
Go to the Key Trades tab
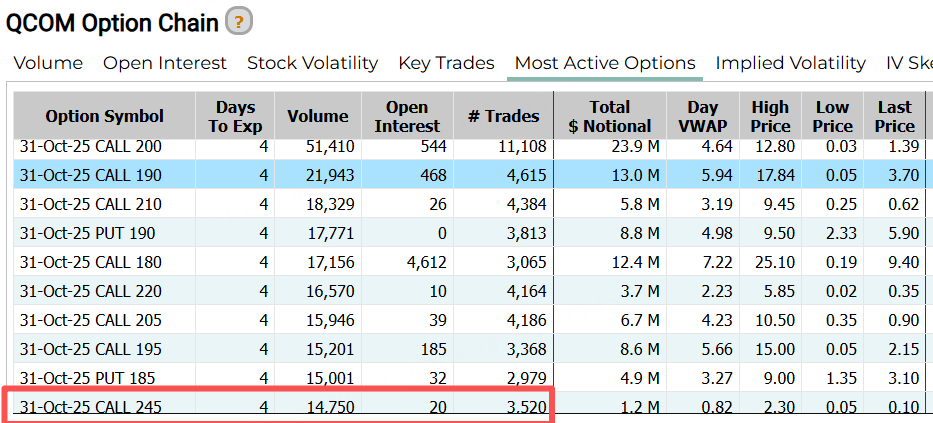(x=446, y=63)
